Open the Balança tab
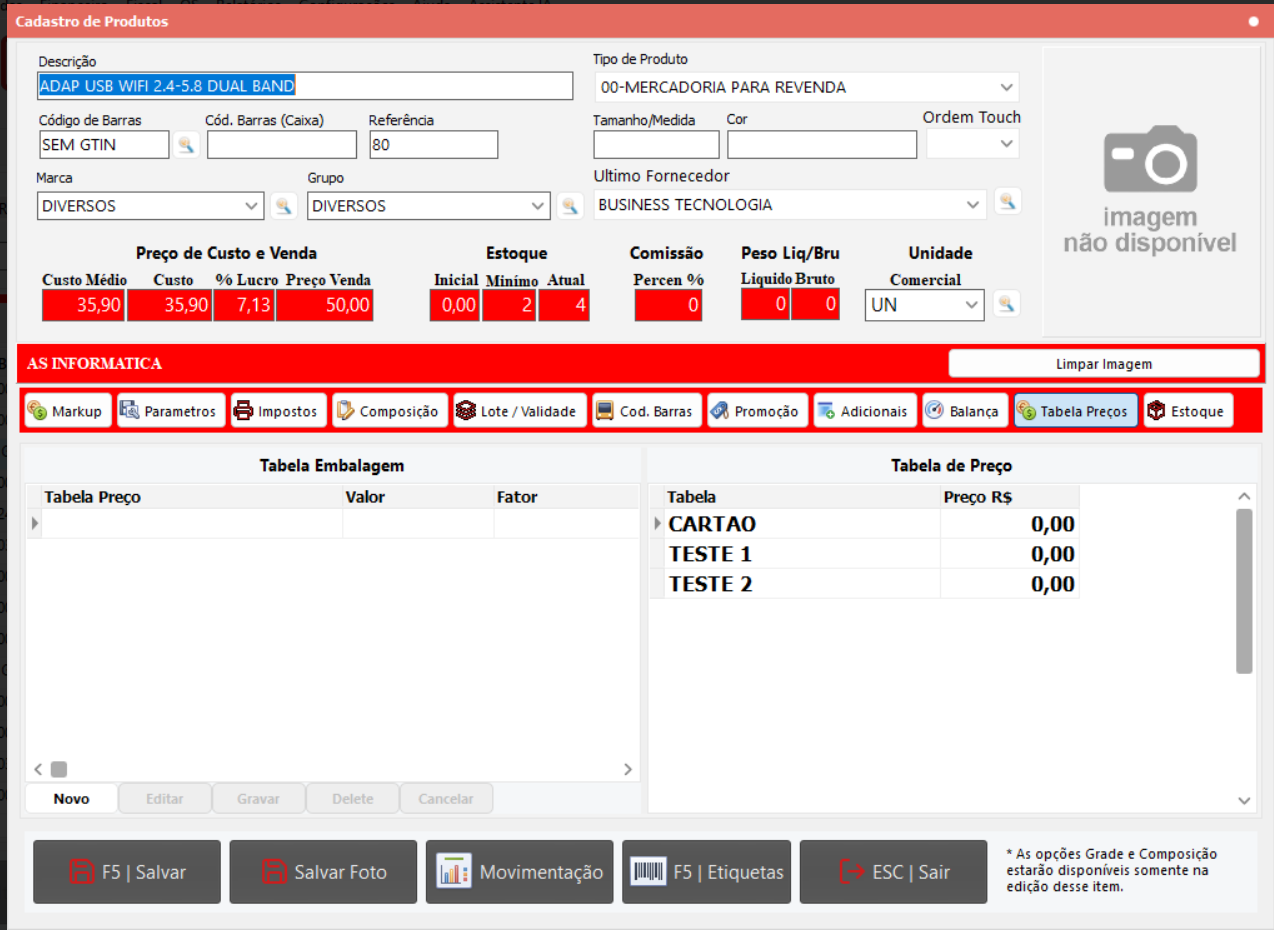The width and height of the screenshot is (1274, 930). coord(963,411)
